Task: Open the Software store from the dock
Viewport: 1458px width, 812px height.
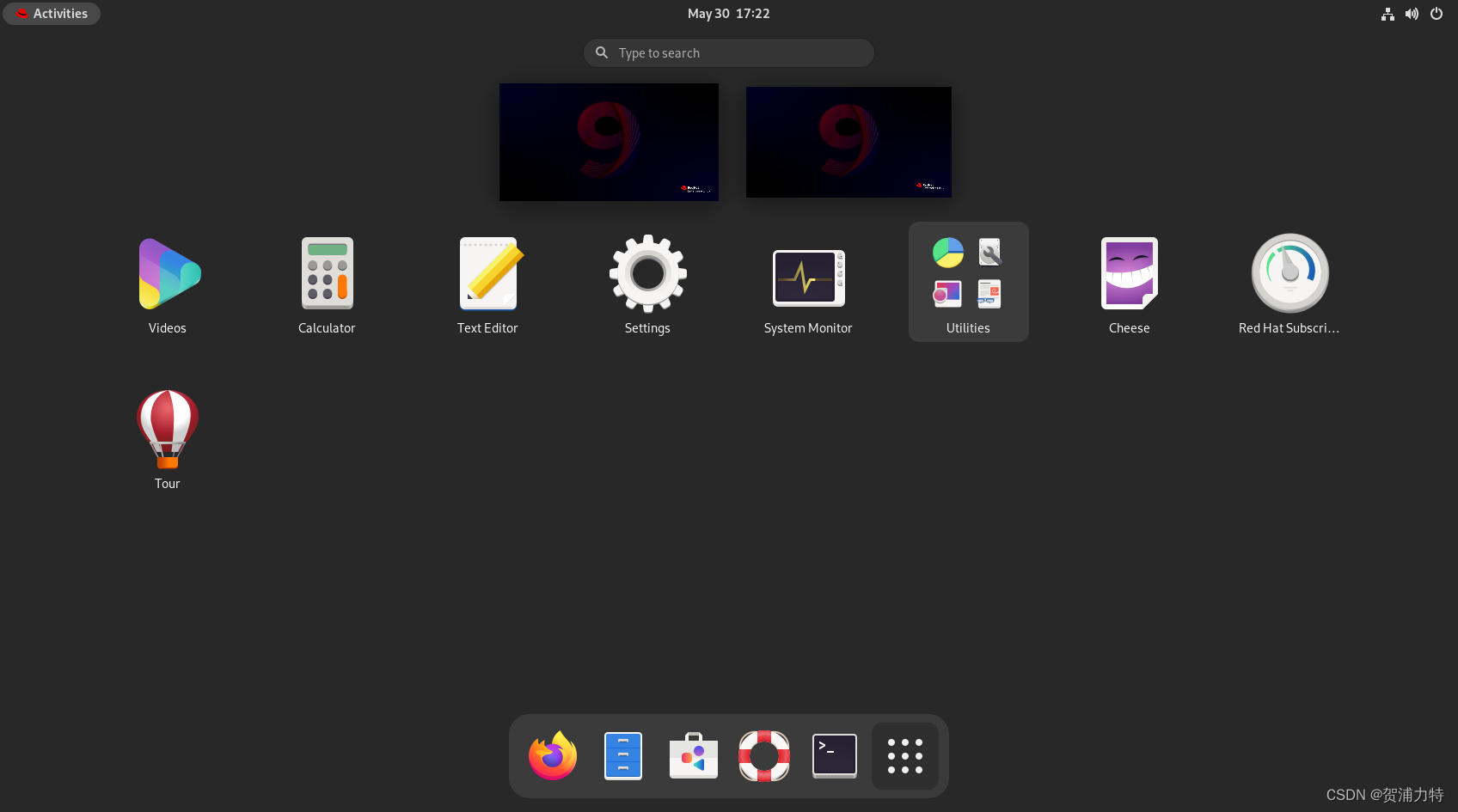Action: pyautogui.click(x=693, y=756)
